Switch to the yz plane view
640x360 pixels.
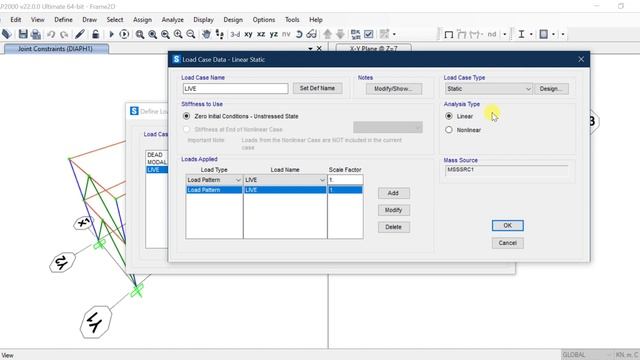pyautogui.click(x=274, y=34)
